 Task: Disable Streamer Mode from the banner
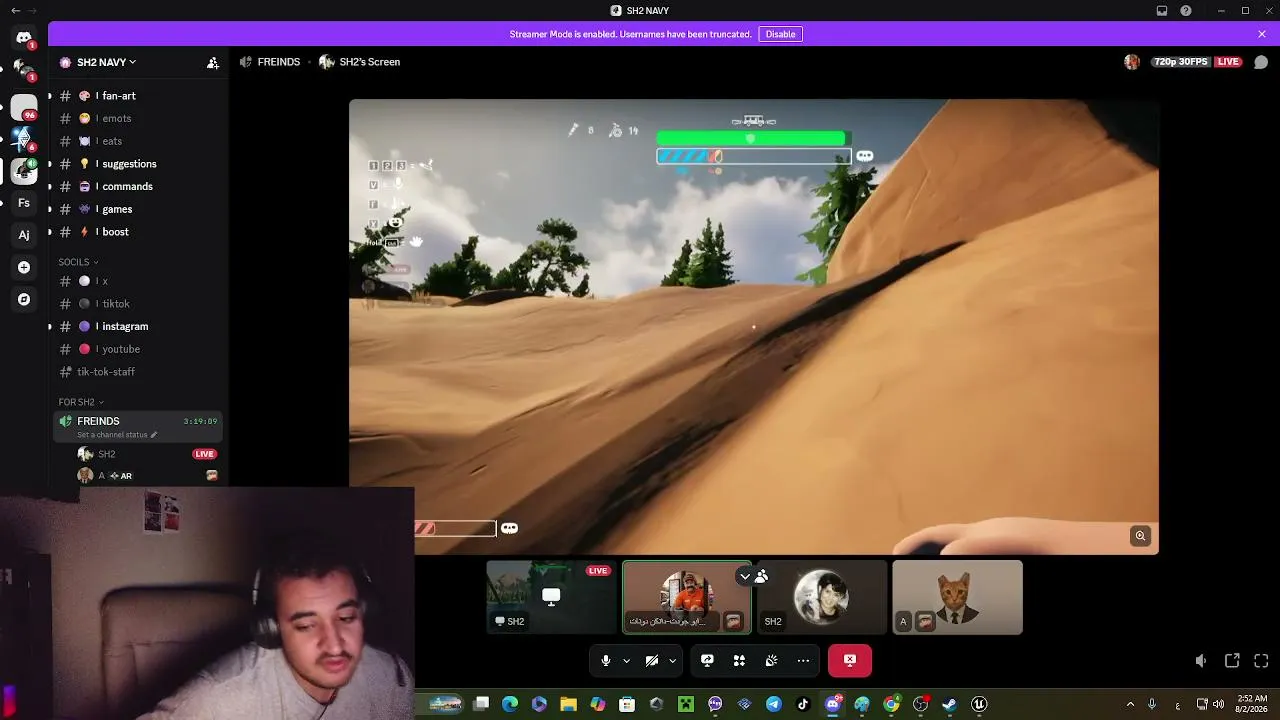(x=780, y=34)
